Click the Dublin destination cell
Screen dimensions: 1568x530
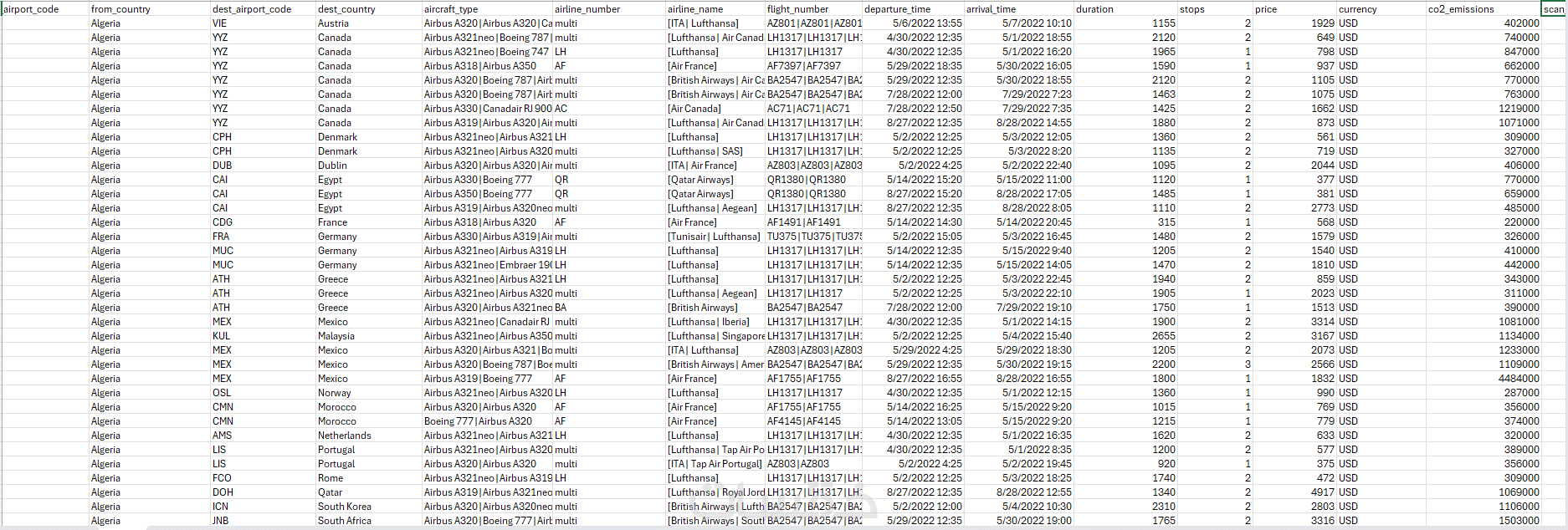[369, 166]
